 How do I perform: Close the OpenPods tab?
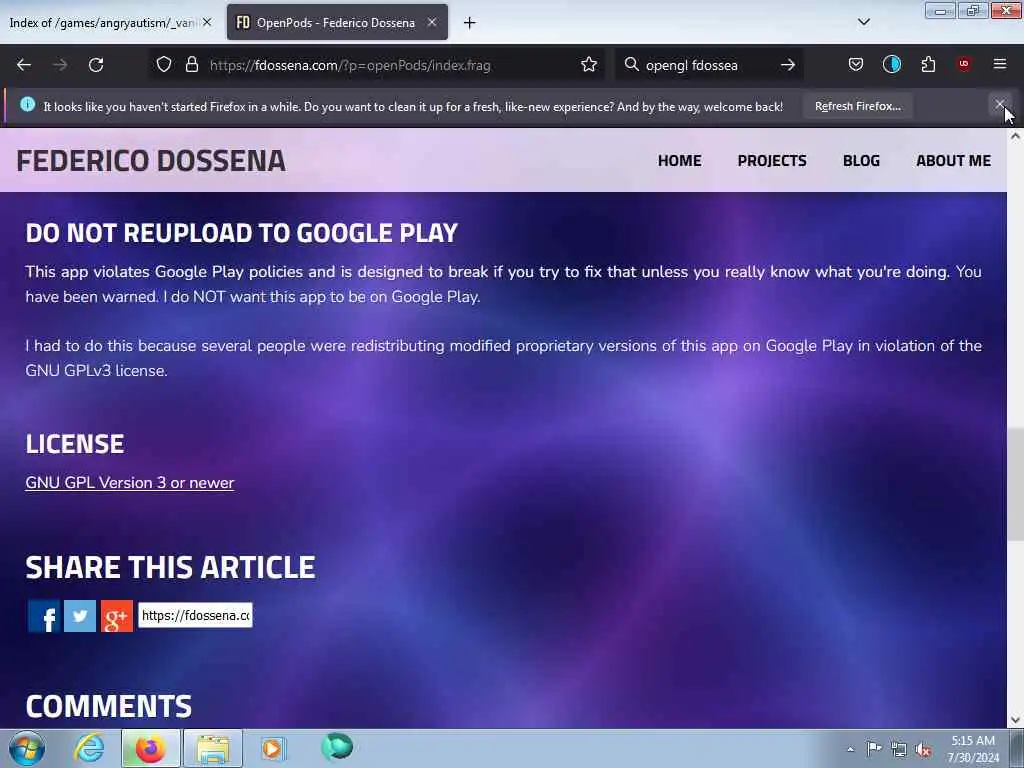coord(432,22)
